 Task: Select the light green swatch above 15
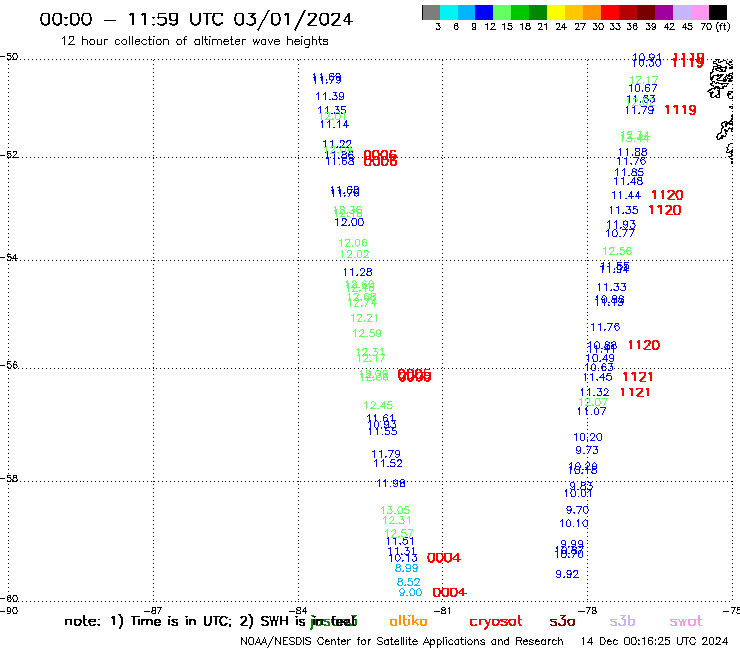pos(502,12)
